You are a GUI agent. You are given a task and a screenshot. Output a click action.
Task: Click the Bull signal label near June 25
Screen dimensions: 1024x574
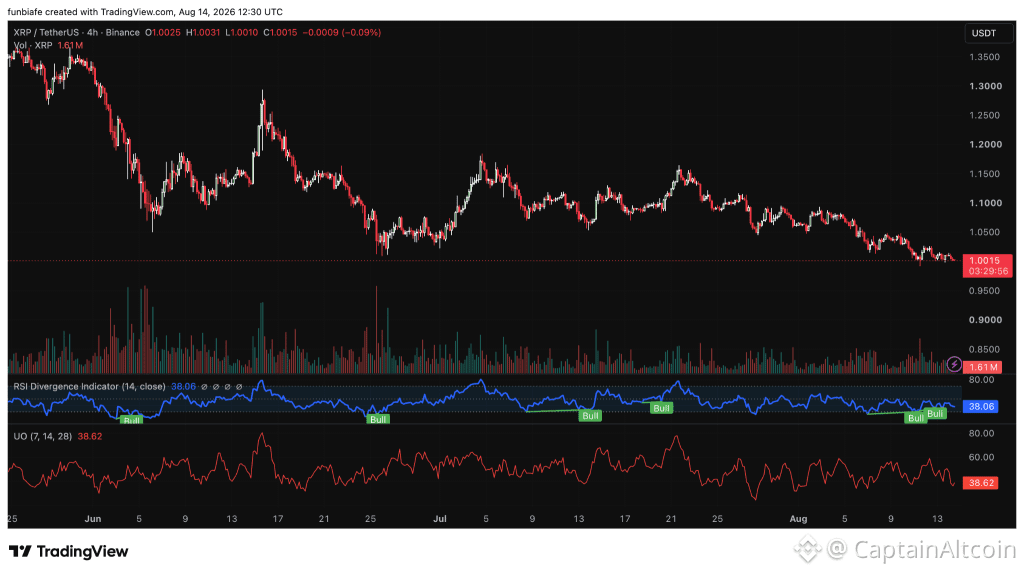point(378,419)
